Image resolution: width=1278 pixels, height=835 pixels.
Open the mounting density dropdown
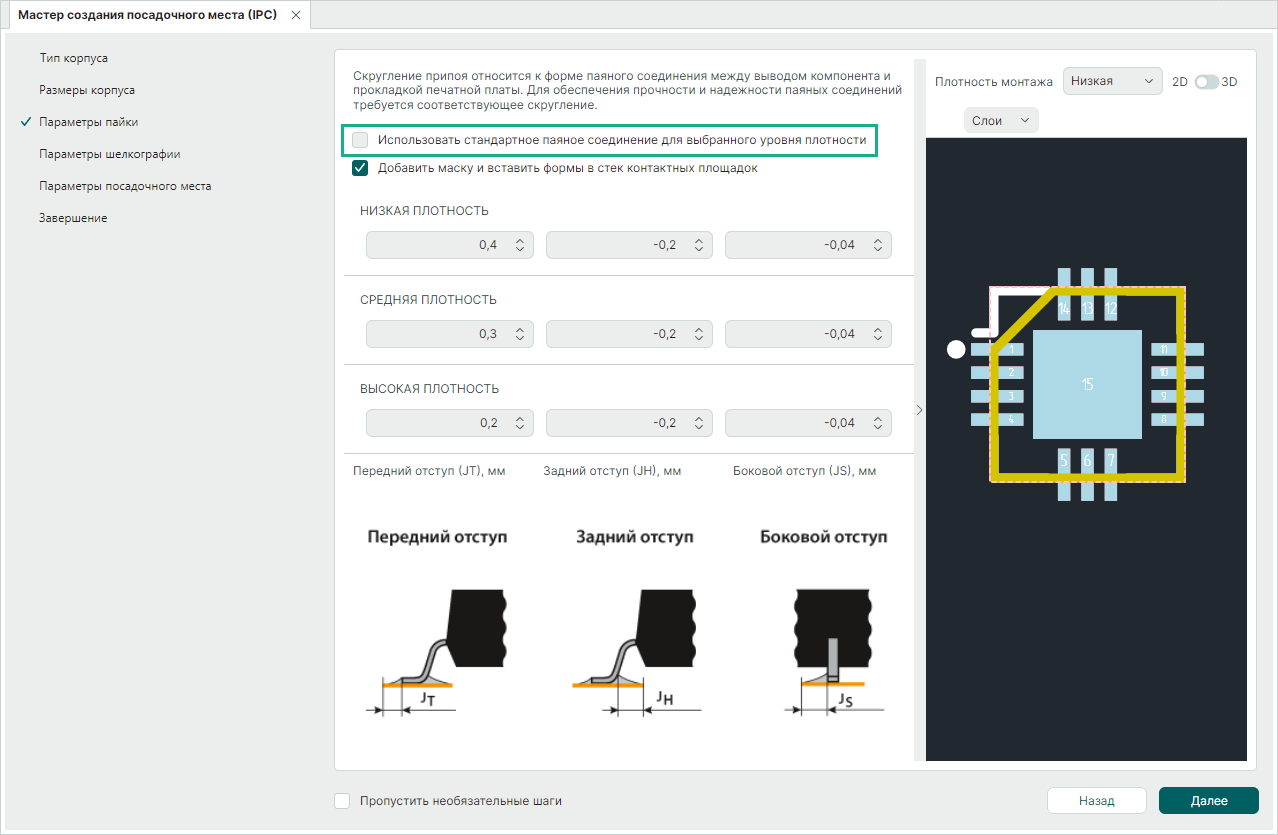pos(1112,81)
